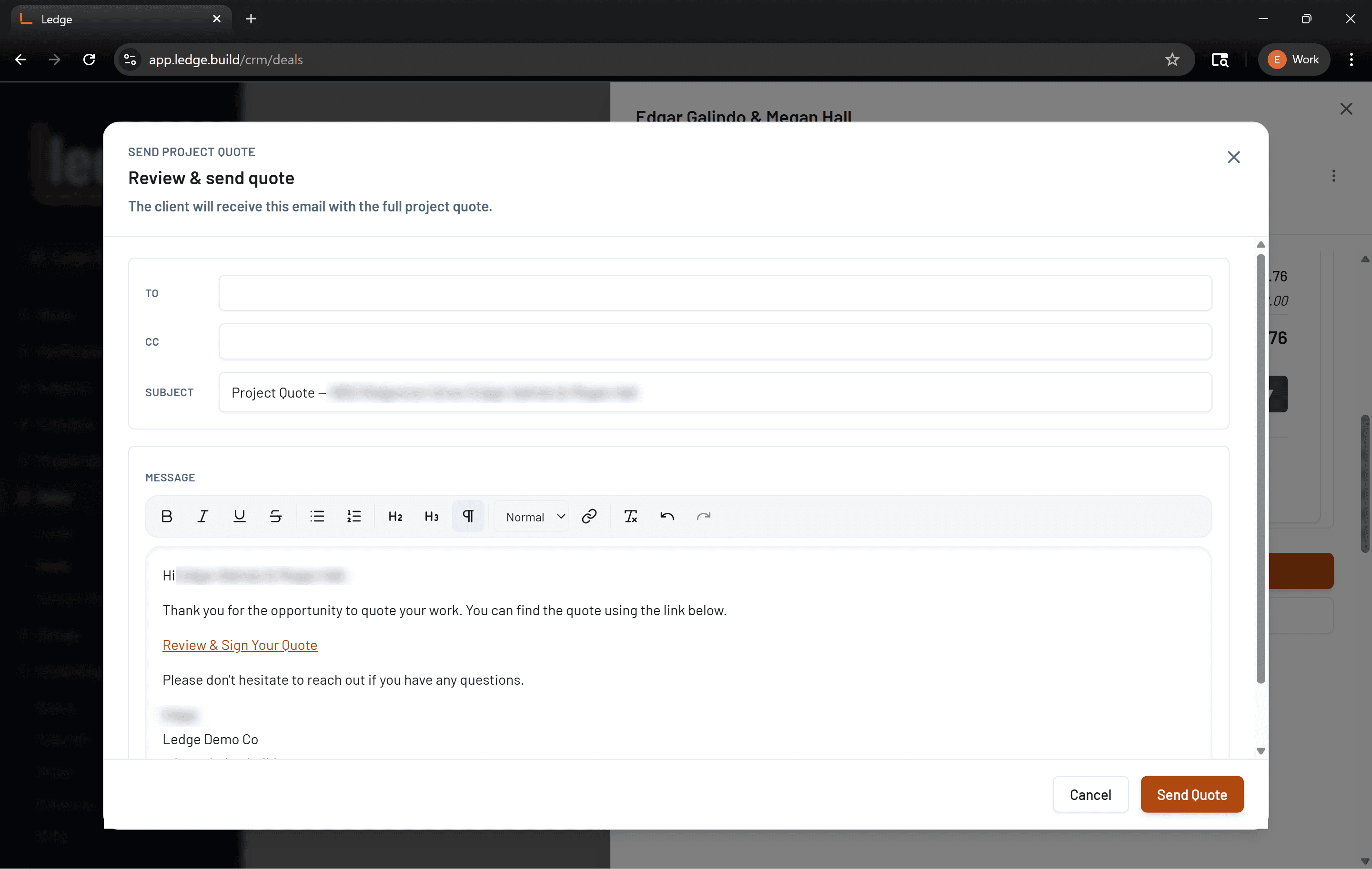Insert a hyperlink in the message
Image resolution: width=1372 pixels, height=869 pixels.
click(x=589, y=517)
